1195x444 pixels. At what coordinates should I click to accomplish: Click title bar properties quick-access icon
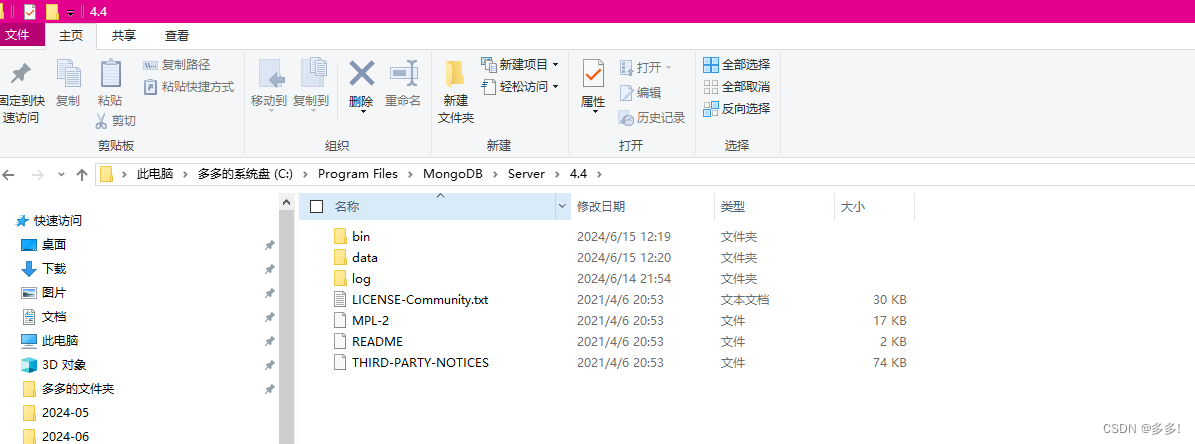(x=30, y=11)
